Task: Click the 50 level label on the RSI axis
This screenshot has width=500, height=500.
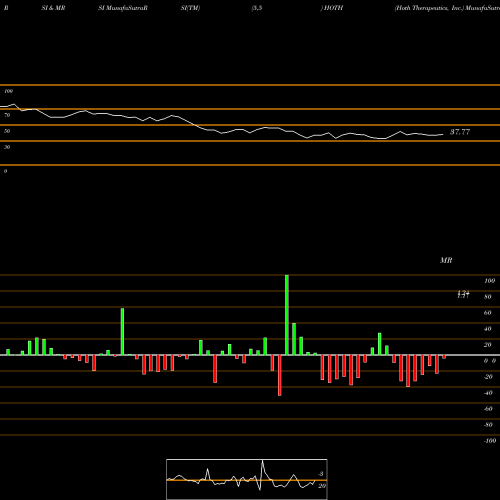Action: click(x=7, y=131)
